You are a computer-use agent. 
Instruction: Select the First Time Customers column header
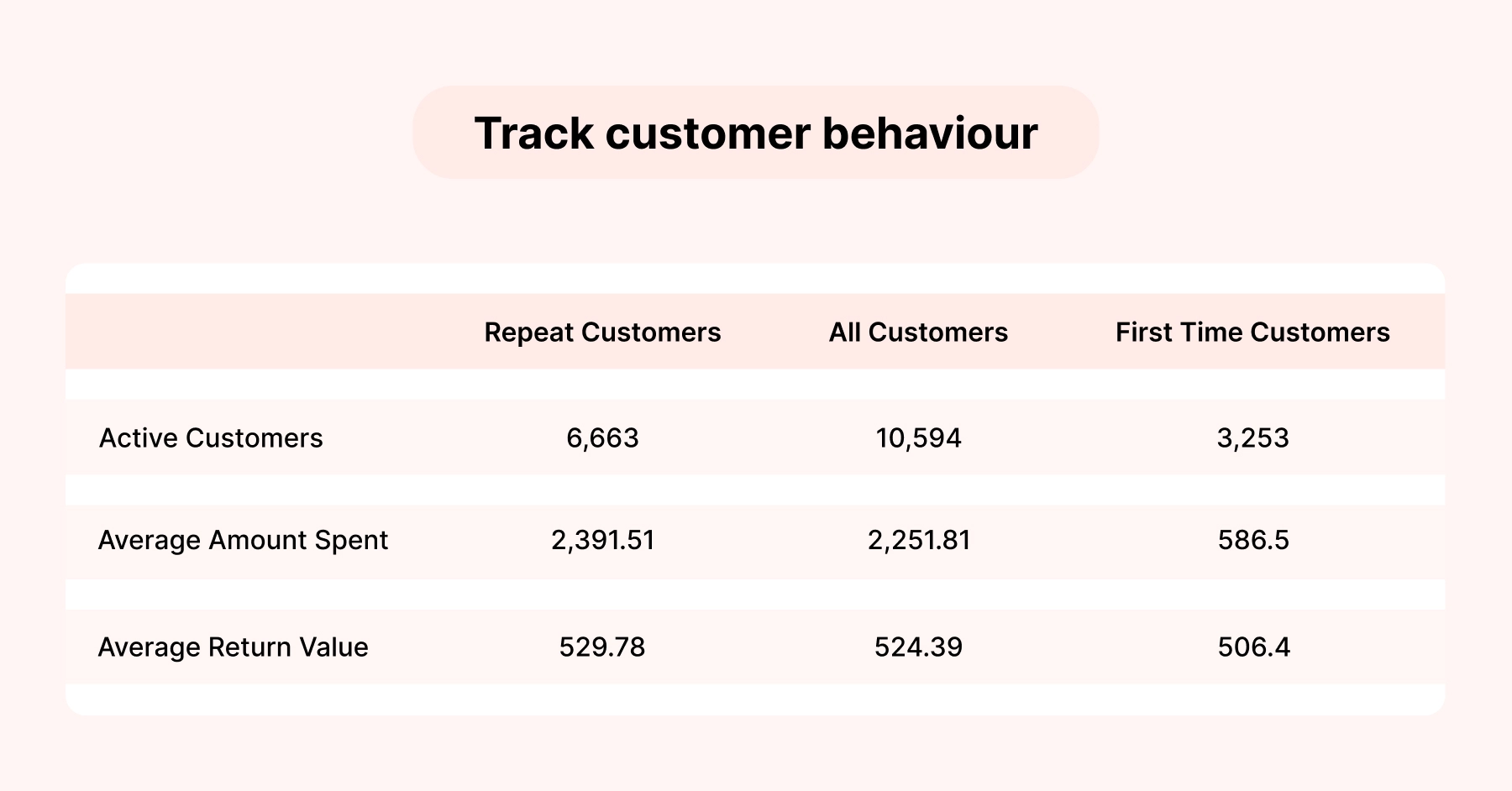tap(1252, 333)
